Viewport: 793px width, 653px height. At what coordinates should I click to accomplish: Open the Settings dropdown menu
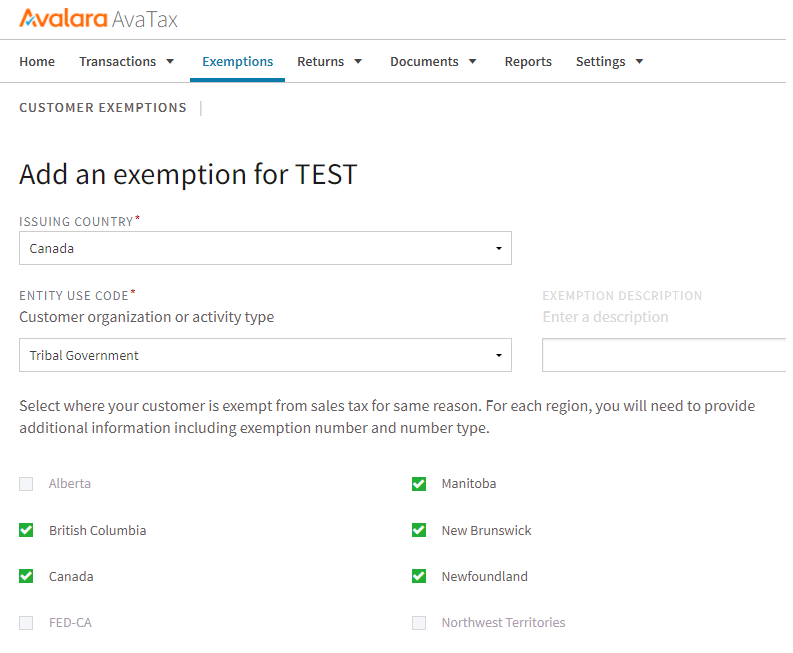609,61
